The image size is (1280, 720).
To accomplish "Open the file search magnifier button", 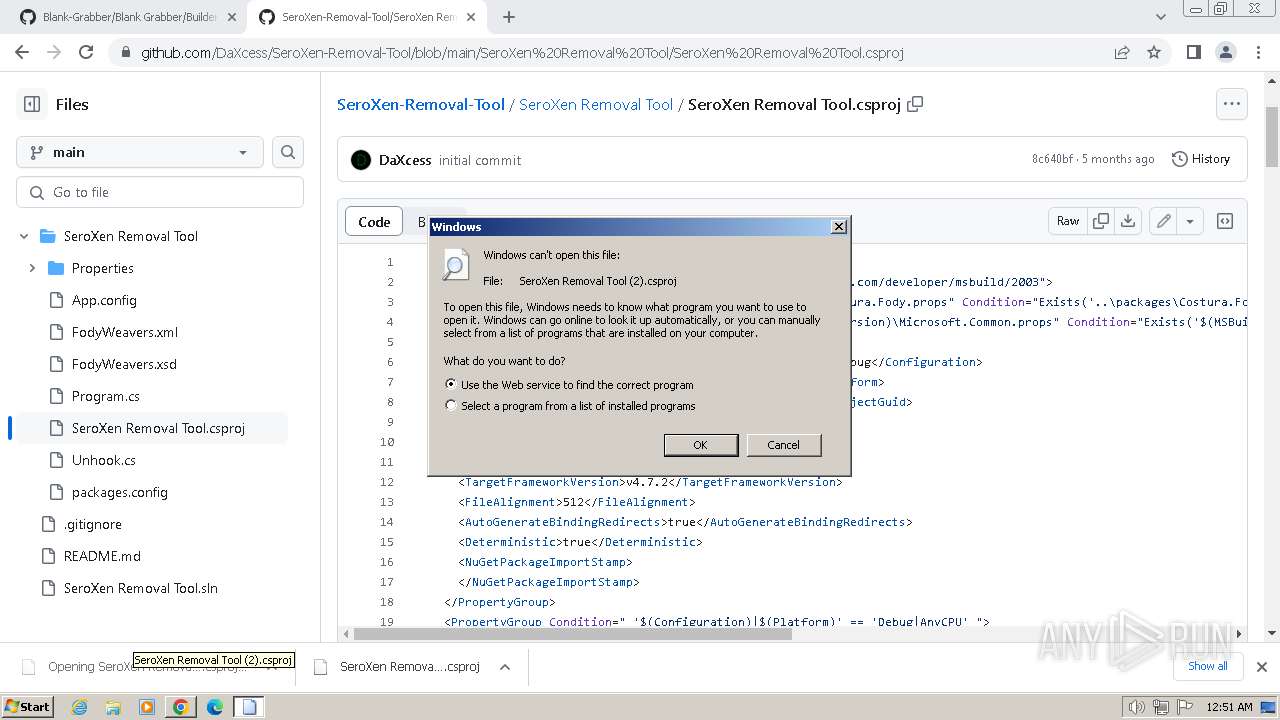I will click(288, 152).
